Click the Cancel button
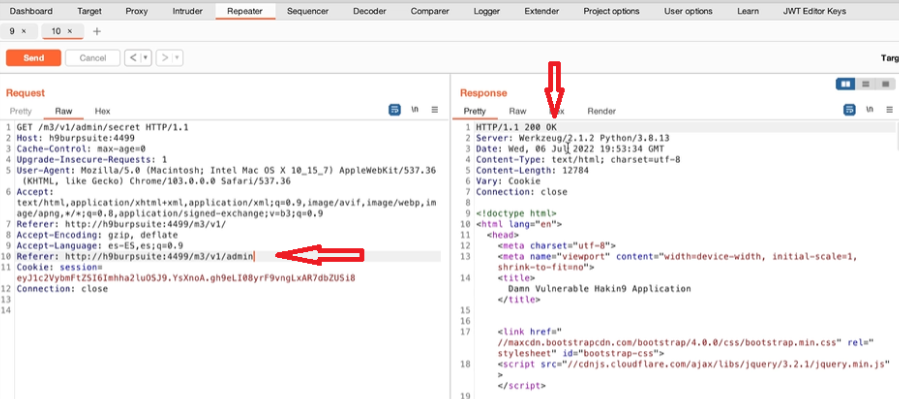Viewport: 899px width, 399px height. point(92,58)
